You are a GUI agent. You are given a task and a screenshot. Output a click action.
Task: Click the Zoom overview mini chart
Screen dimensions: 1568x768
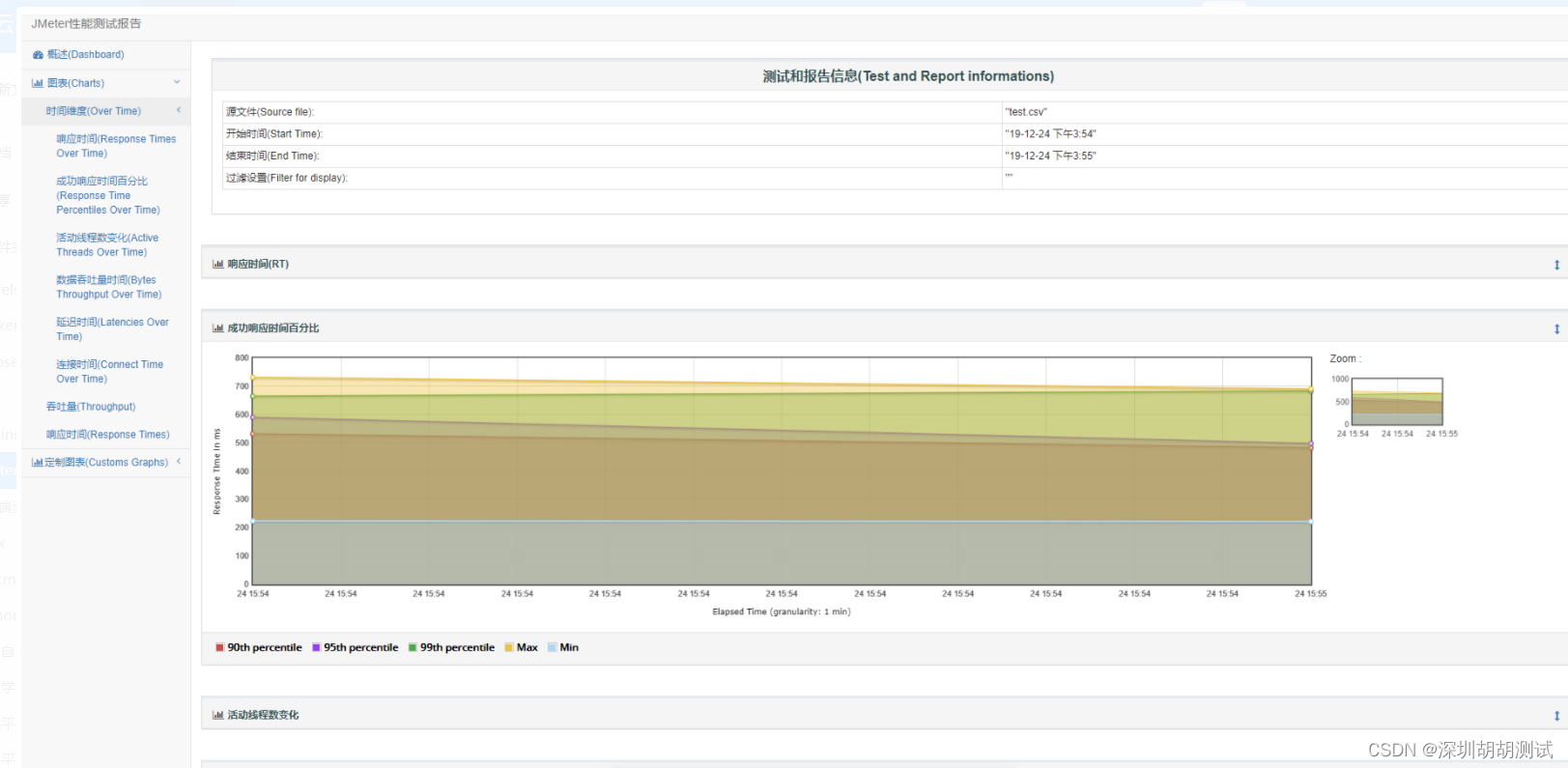[x=1397, y=402]
